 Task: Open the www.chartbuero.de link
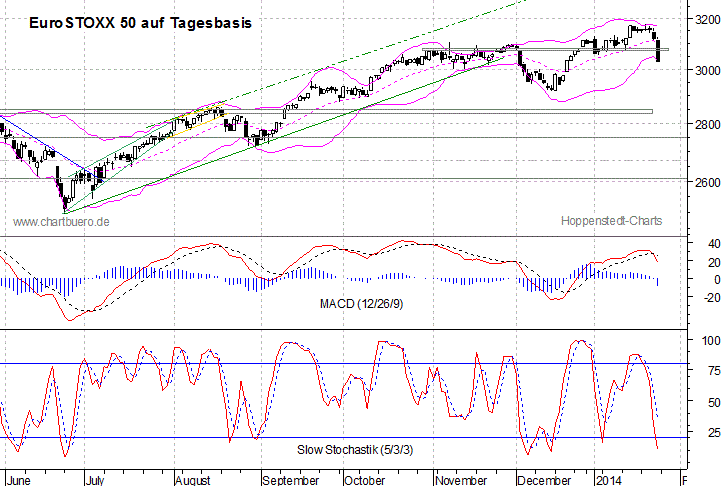coord(61,221)
